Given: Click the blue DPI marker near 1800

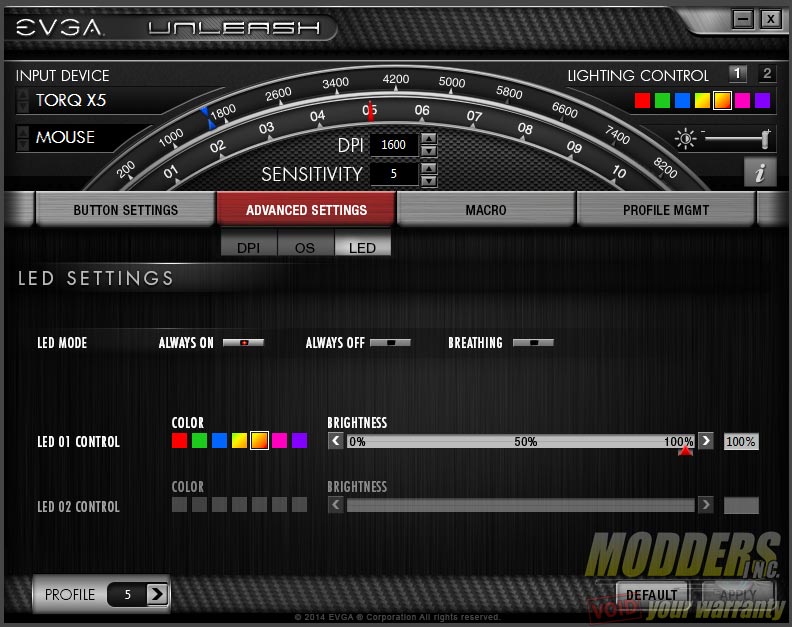Looking at the screenshot, I should 207,118.
